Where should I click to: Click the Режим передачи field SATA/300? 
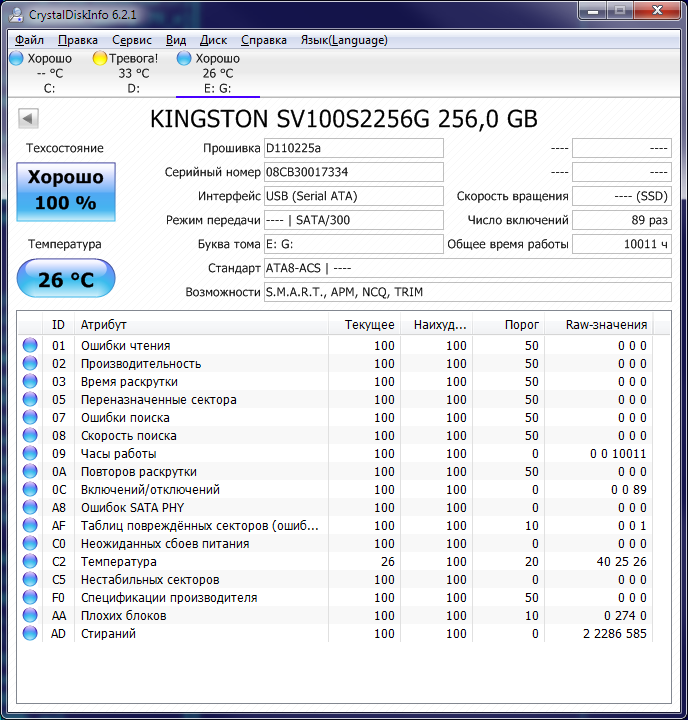click(354, 220)
